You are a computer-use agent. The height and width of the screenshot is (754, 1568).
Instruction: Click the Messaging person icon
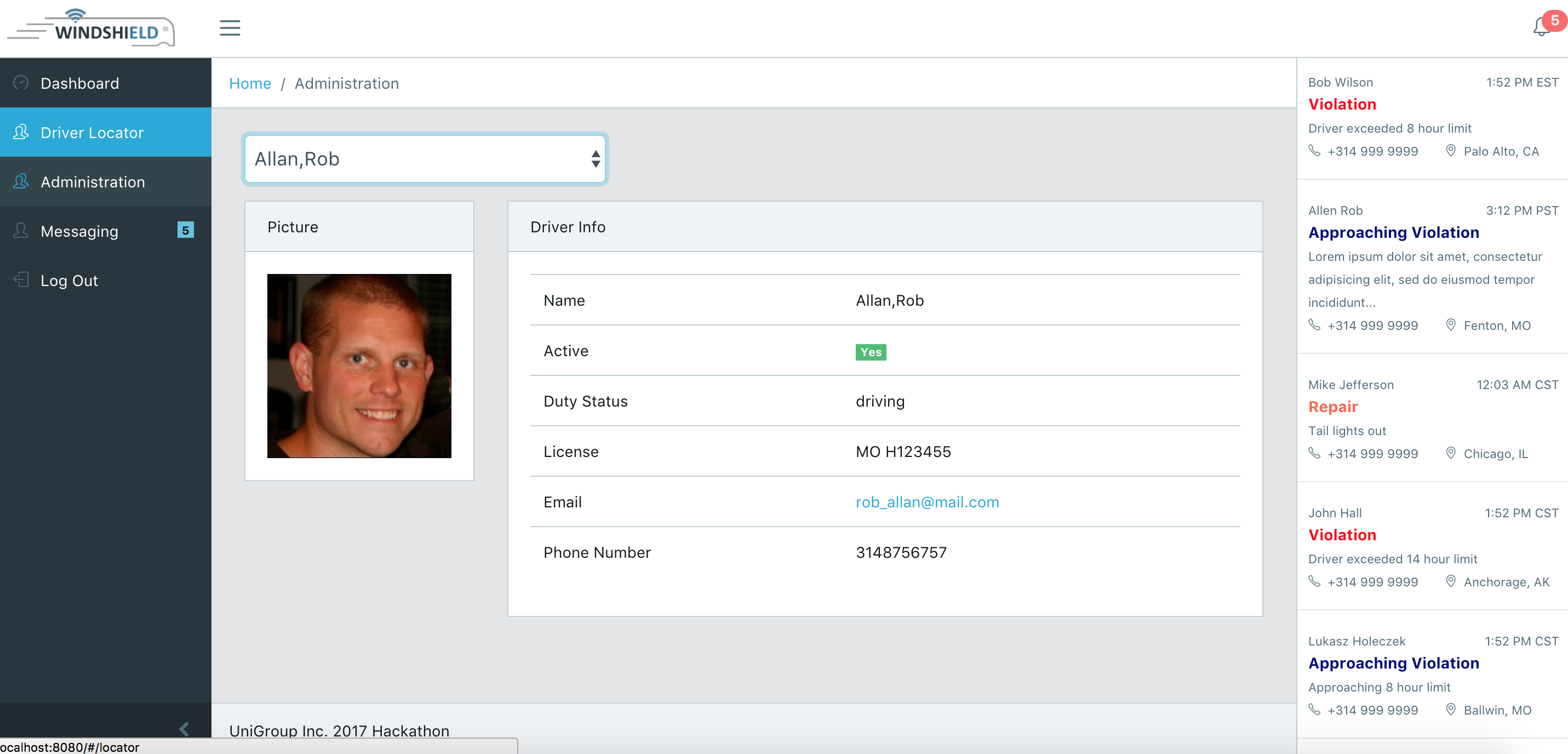point(21,231)
